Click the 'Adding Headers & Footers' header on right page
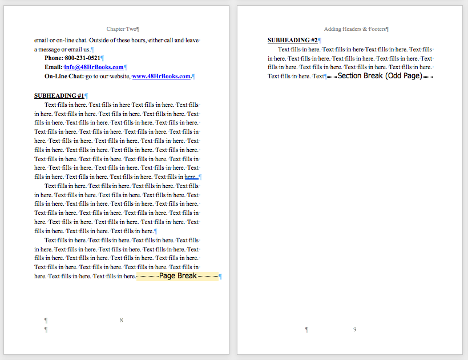 pyautogui.click(x=356, y=29)
